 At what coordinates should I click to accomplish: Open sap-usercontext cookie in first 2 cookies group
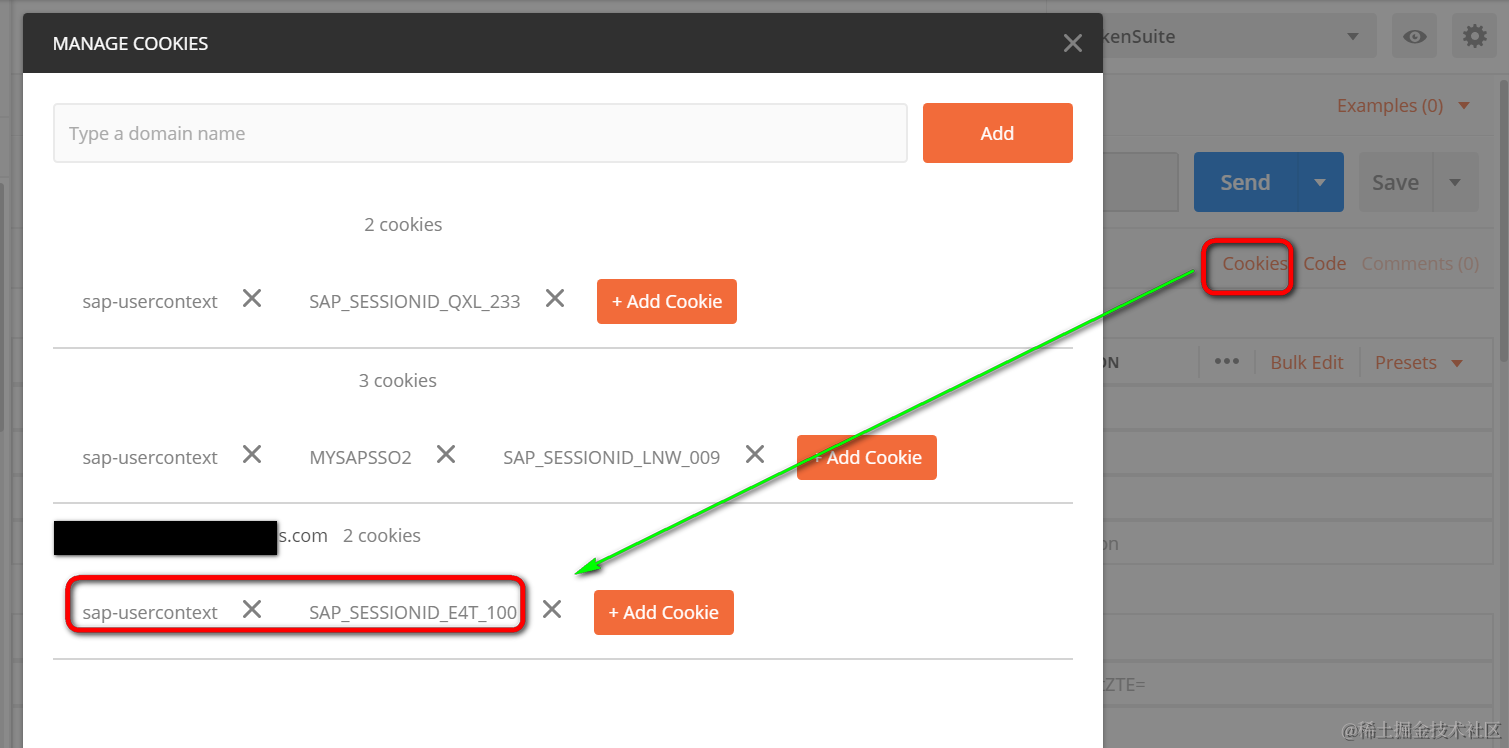point(150,302)
